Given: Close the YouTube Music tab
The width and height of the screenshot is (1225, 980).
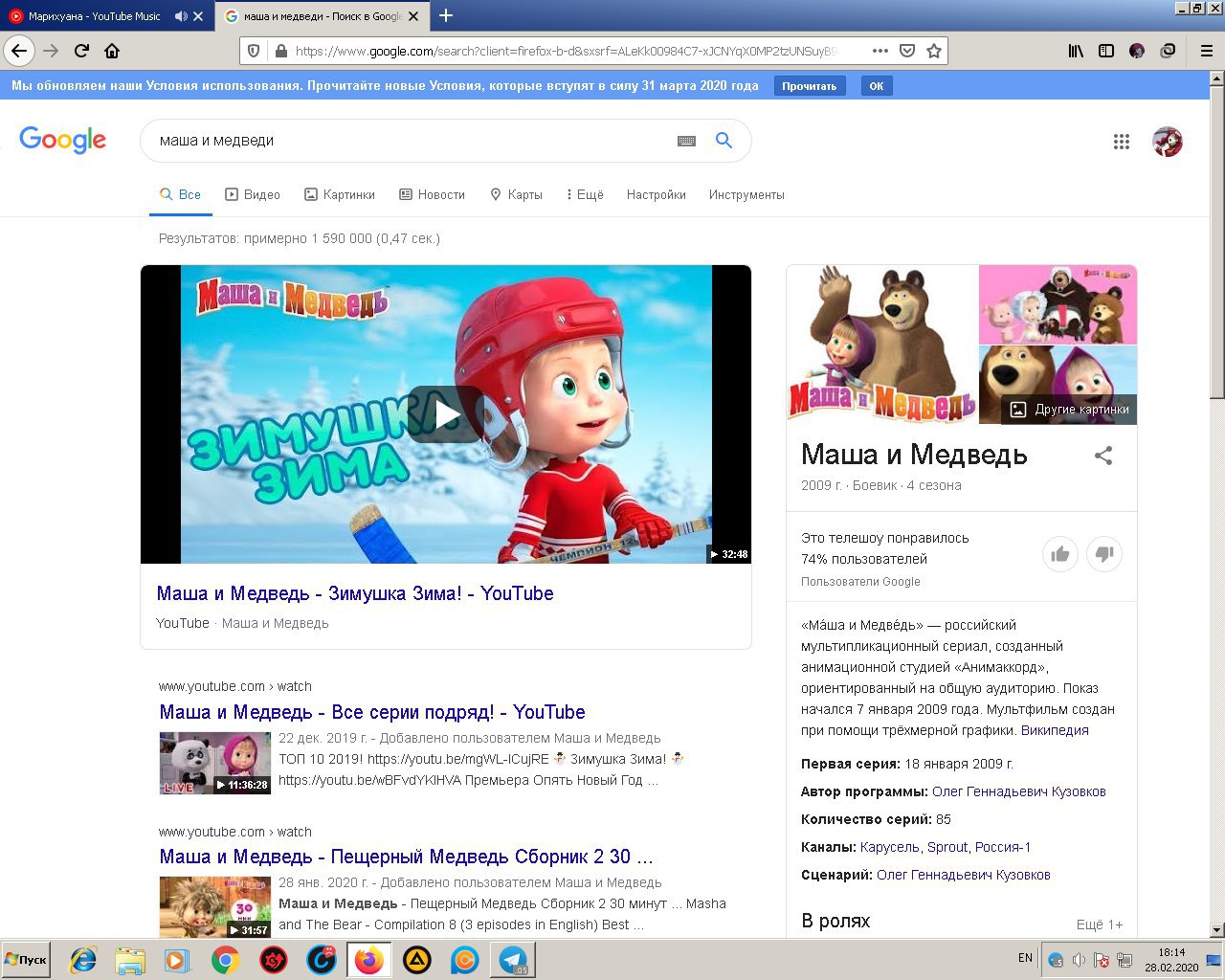Looking at the screenshot, I should 198,16.
